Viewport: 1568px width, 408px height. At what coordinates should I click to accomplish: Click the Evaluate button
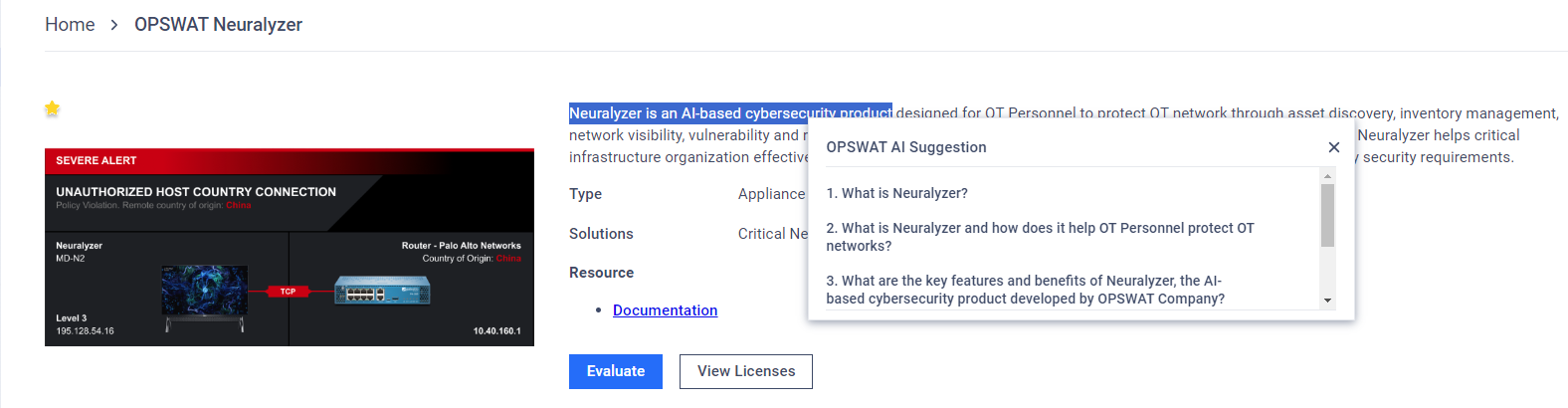click(616, 371)
